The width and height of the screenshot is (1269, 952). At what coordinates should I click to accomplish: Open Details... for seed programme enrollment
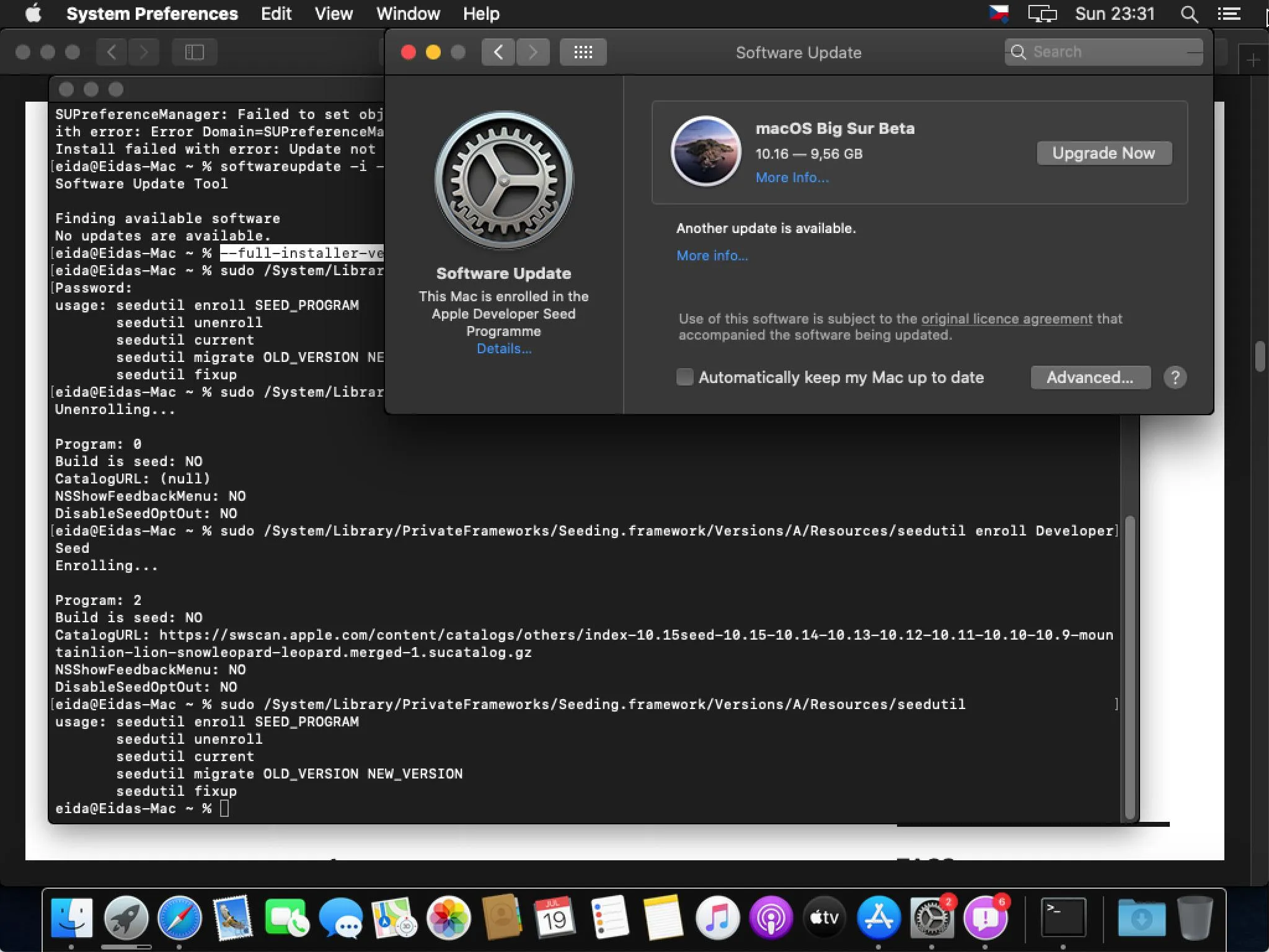pos(503,349)
